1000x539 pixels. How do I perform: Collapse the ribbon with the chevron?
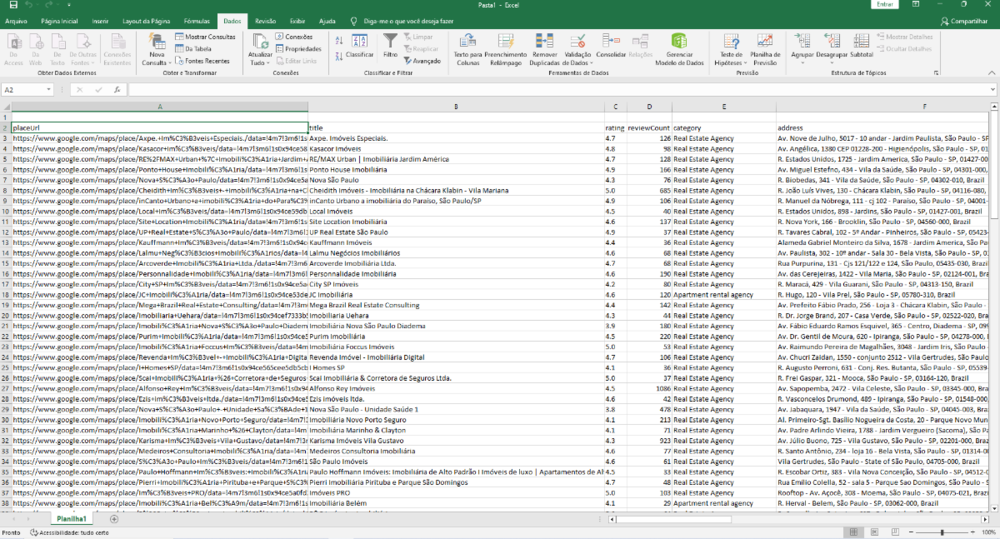[991, 73]
